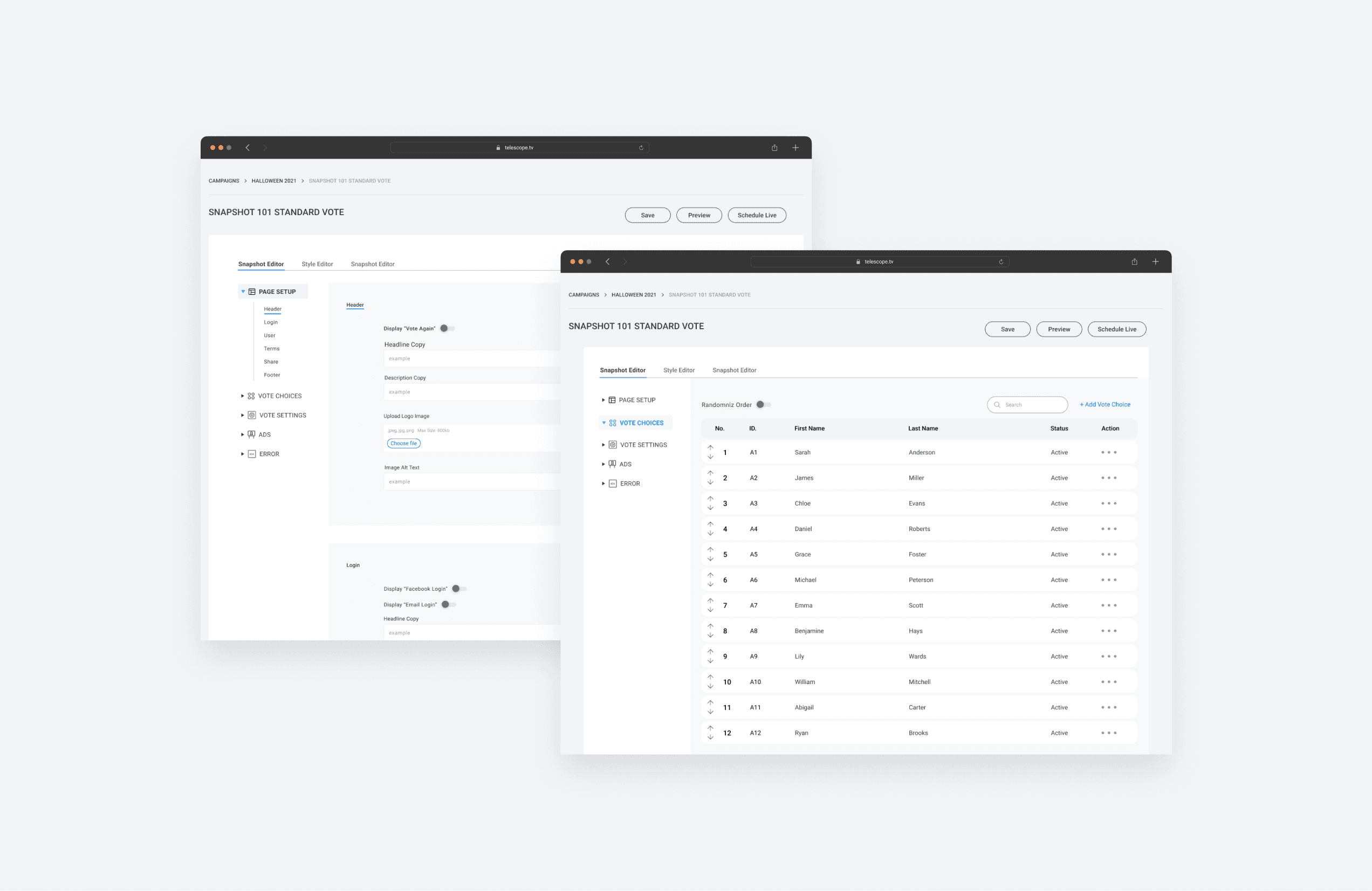1372x891 pixels.
Task: Click the Add Vote Choice link
Action: pyautogui.click(x=1105, y=405)
